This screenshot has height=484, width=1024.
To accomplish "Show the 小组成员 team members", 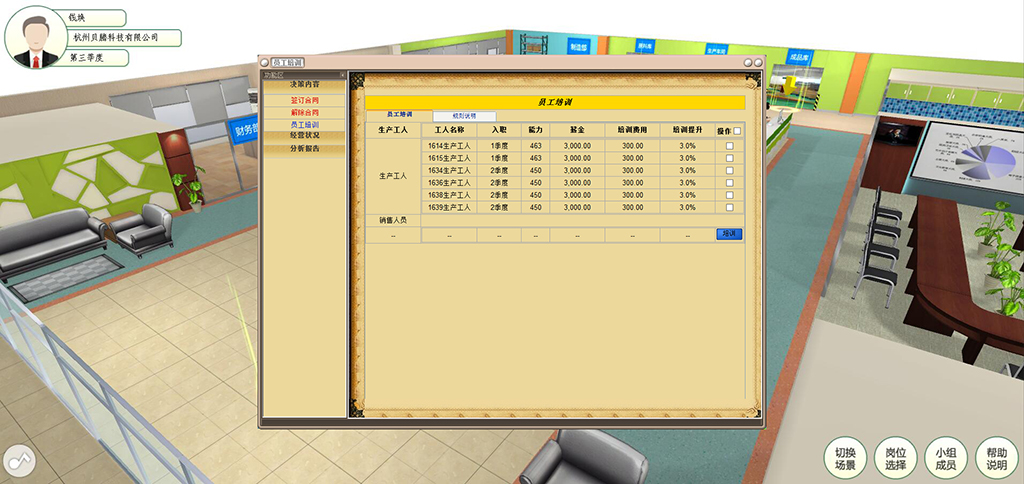I will (946, 459).
